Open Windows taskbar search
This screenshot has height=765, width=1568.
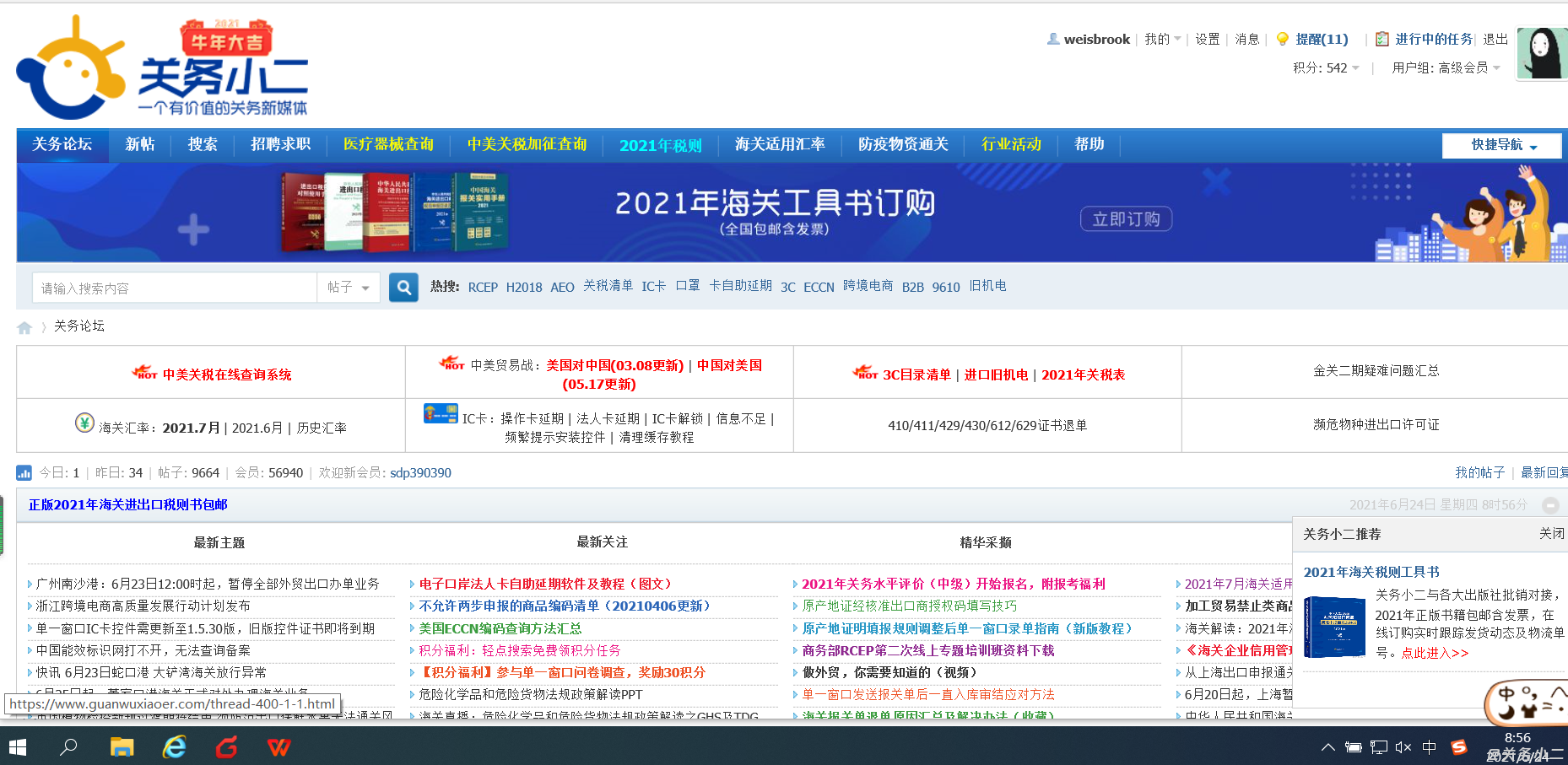(x=68, y=746)
